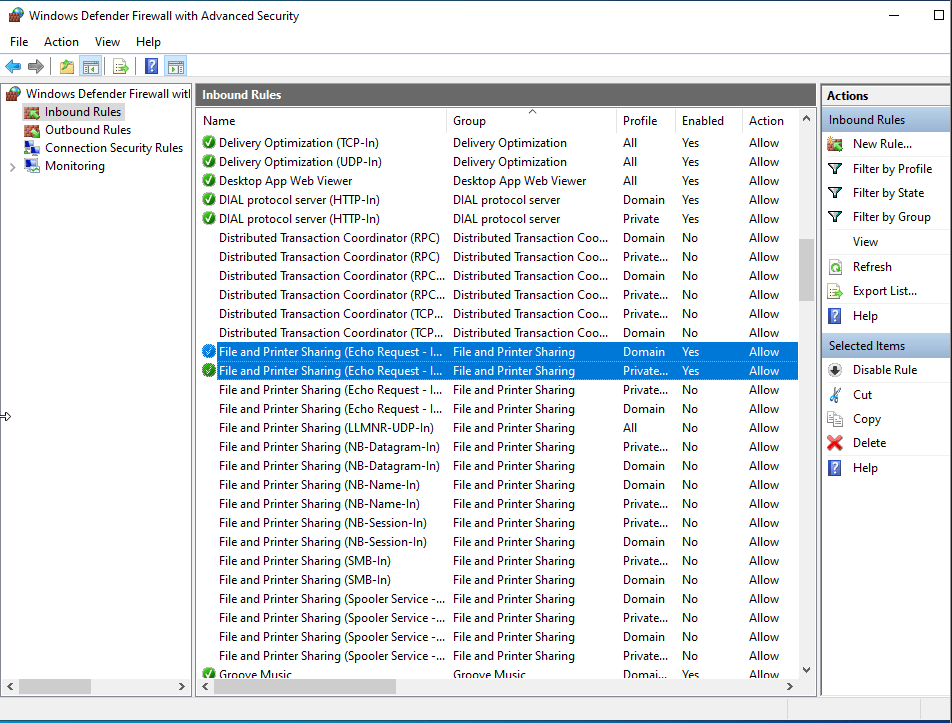Click the Refresh icon in Actions pane
The image size is (952, 723).
[x=835, y=267]
